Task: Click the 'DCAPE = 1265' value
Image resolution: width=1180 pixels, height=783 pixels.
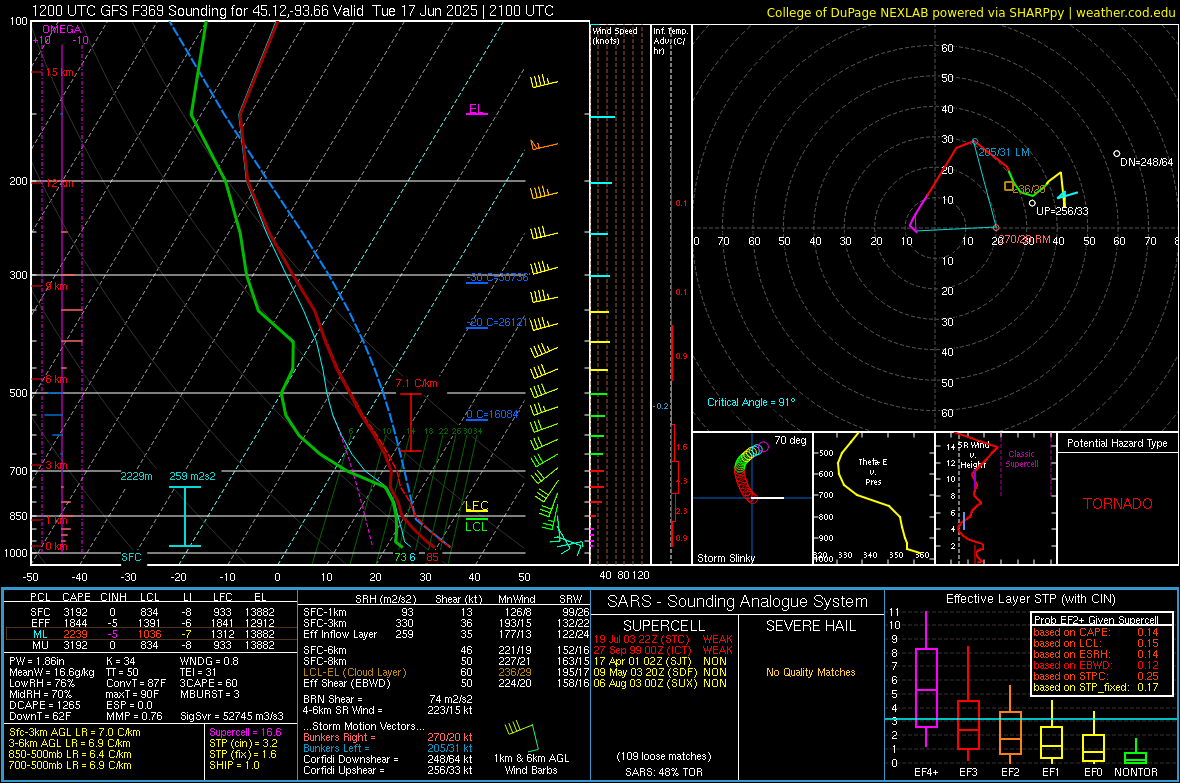Action: click(45, 705)
